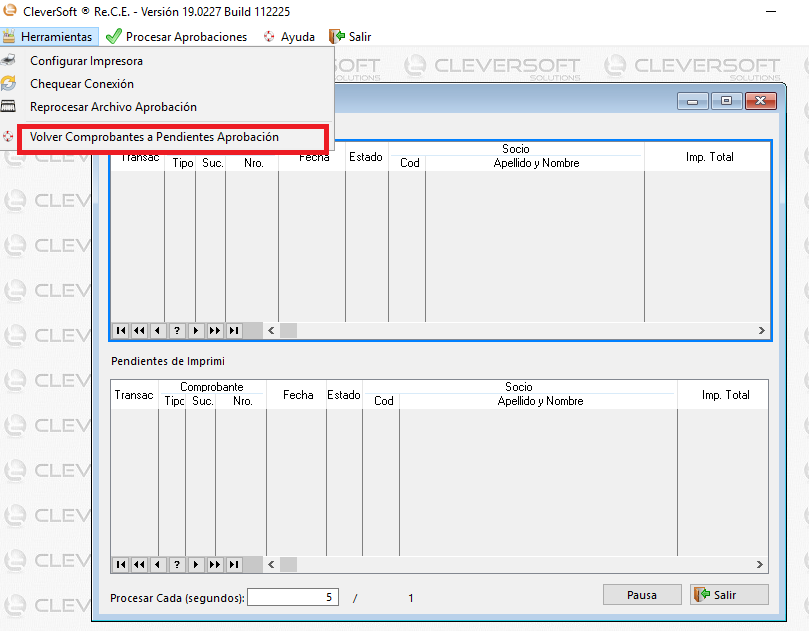Click fast-forward button in Pendientes de Imprimir navigator
This screenshot has width=809, height=631.
[215, 564]
